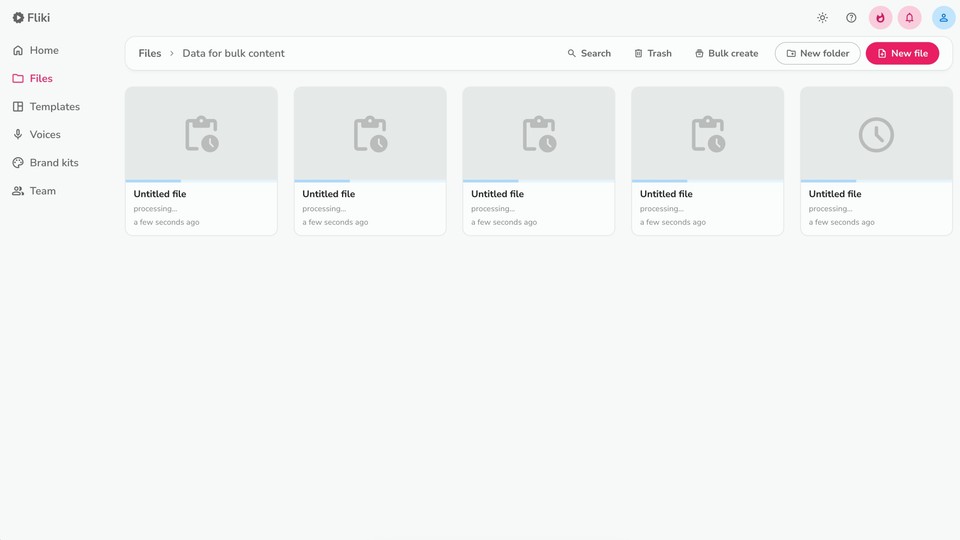Go to Home in the sidebar
Viewport: 960px width, 540px height.
coord(44,50)
